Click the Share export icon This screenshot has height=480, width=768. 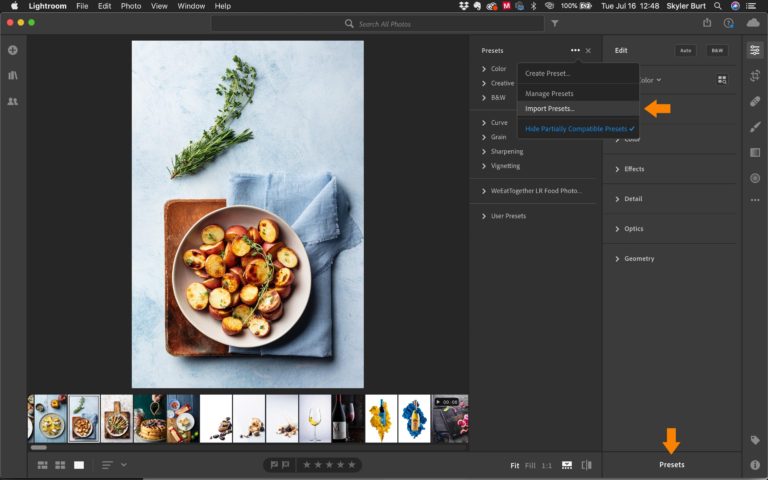707,23
